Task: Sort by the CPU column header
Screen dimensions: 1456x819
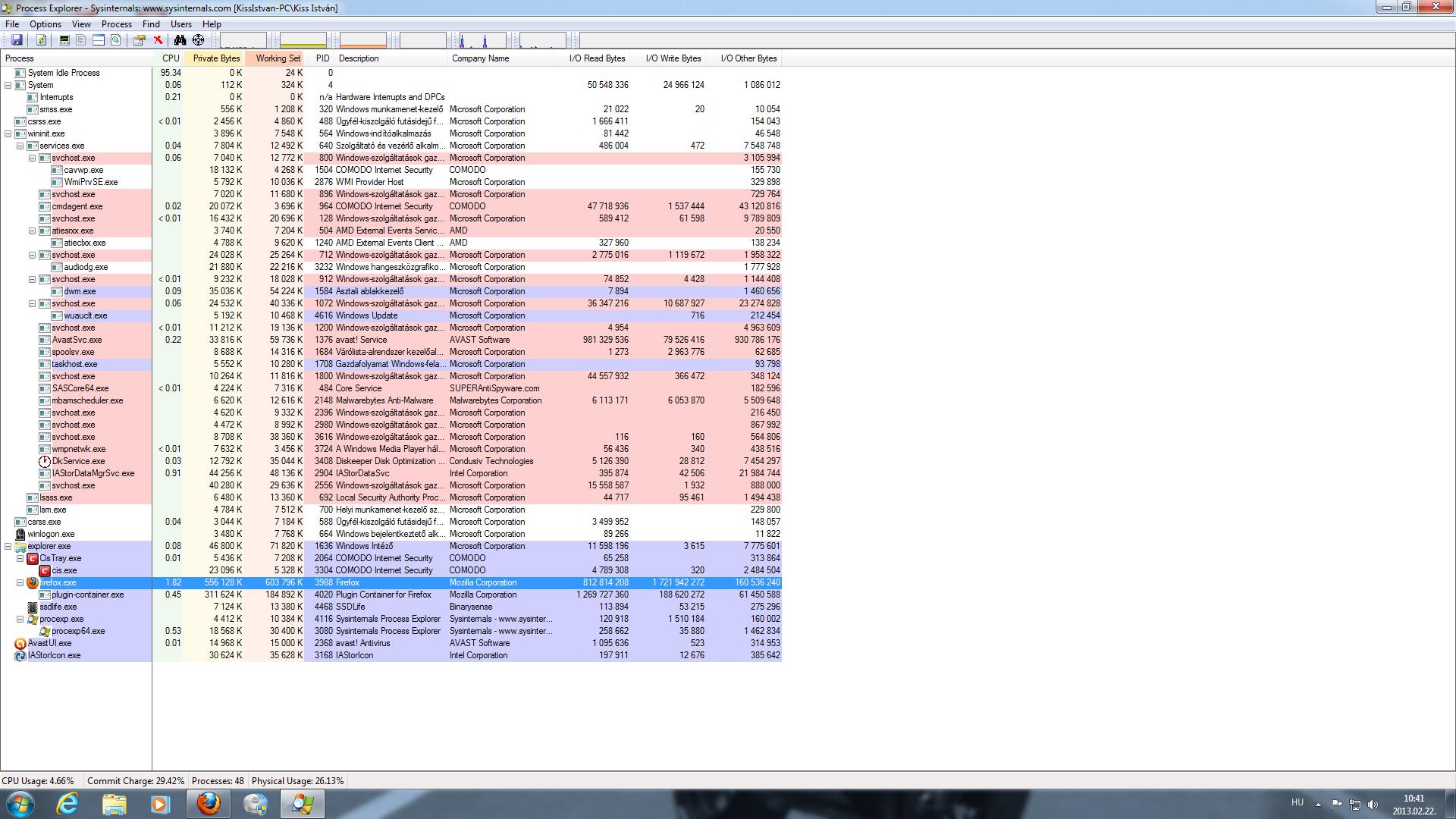Action: 168,58
